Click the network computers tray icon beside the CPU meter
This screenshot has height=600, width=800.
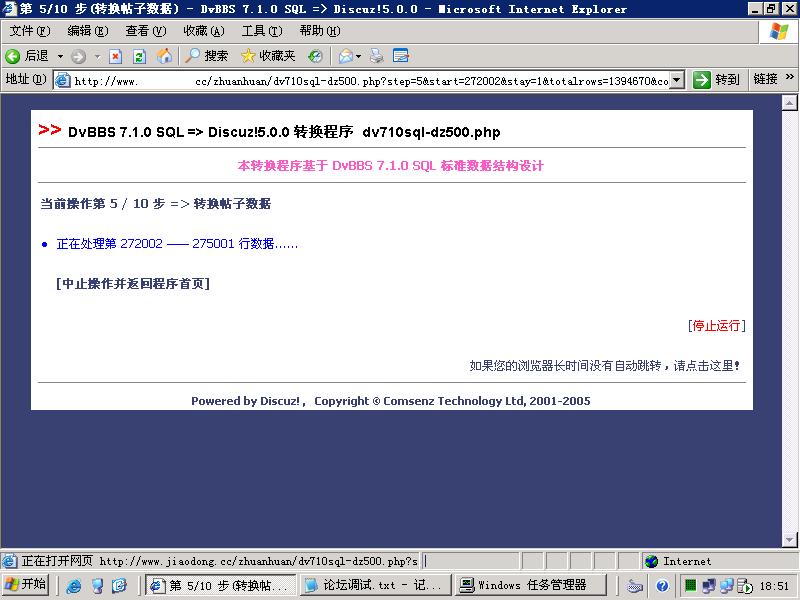tap(709, 586)
